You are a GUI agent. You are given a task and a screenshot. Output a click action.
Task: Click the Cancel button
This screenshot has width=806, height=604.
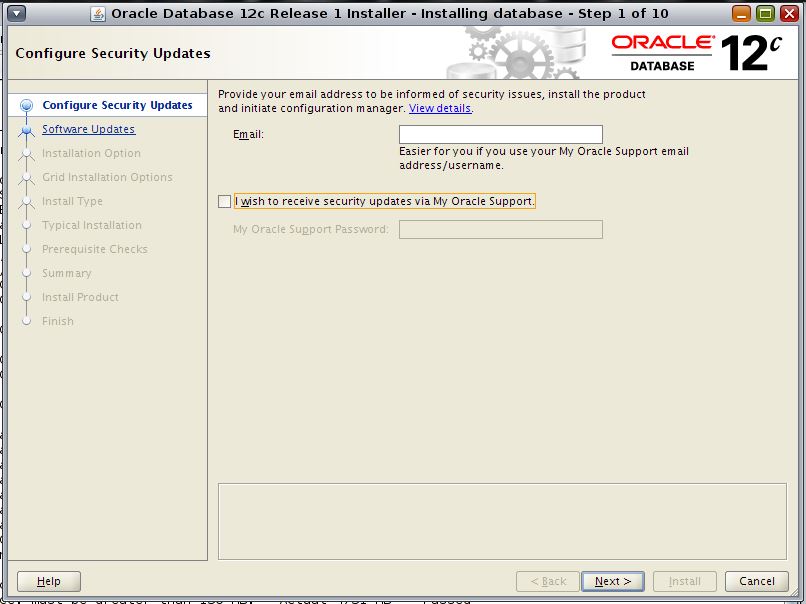757,581
